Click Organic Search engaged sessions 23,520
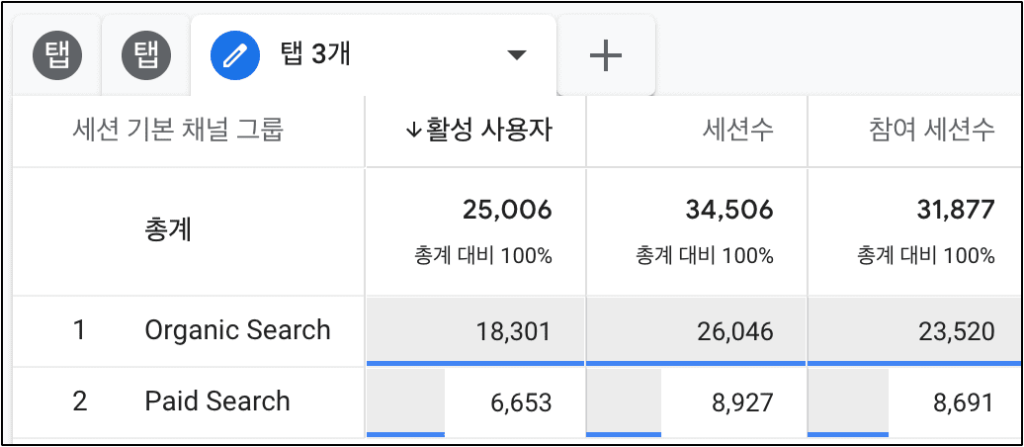Viewport: 1024px width, 447px height. pyautogui.click(x=956, y=332)
